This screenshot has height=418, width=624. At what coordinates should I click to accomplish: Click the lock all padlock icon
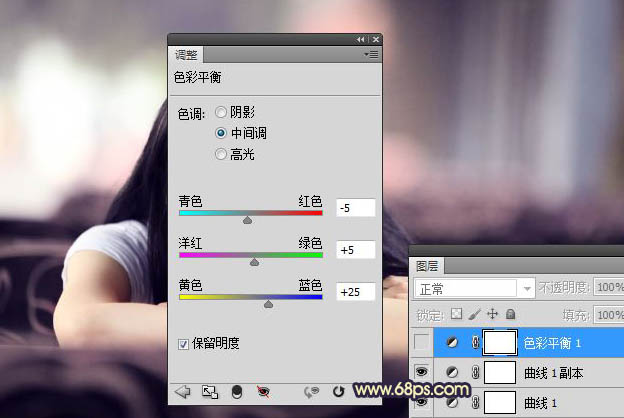pos(509,314)
